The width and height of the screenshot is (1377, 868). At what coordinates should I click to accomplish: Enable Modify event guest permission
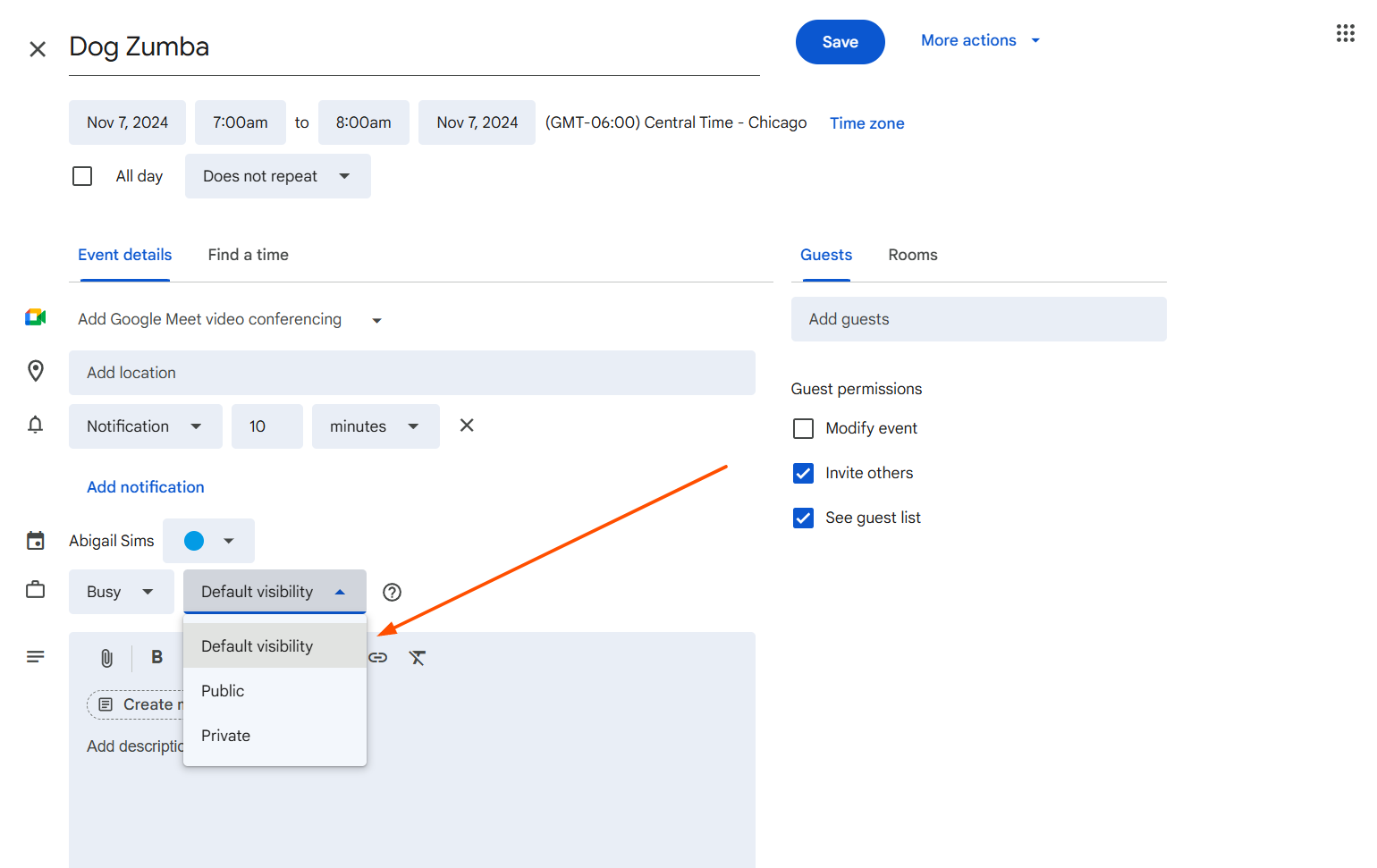point(804,429)
